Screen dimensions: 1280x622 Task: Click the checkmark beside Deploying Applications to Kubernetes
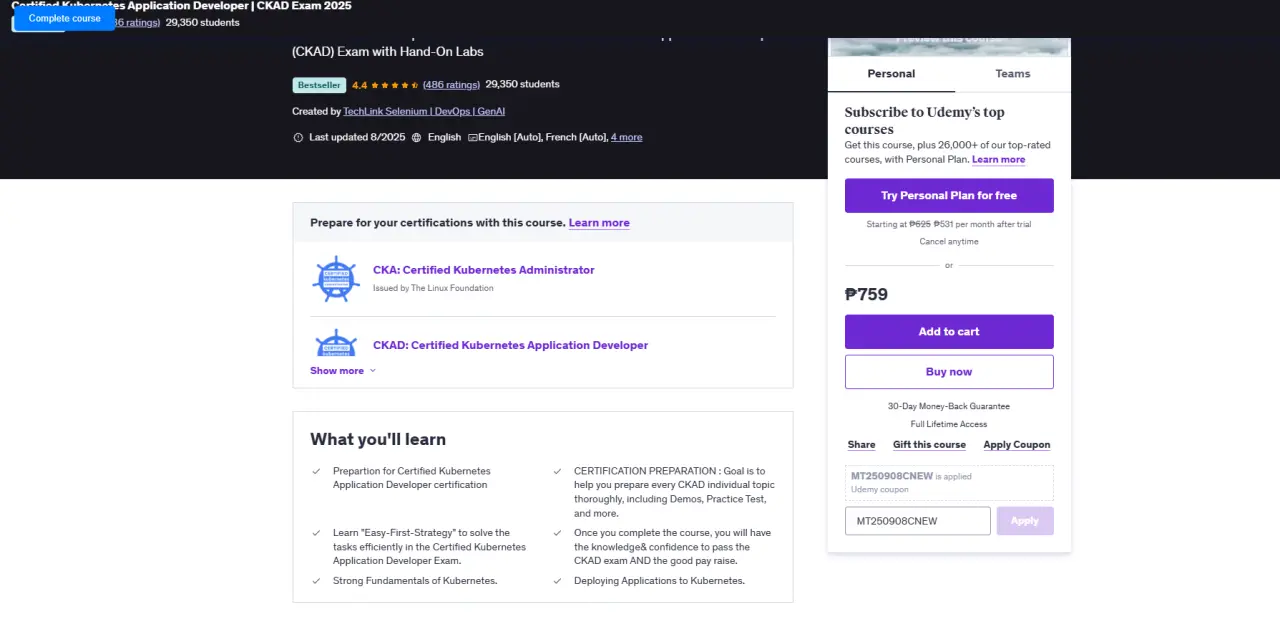click(557, 581)
